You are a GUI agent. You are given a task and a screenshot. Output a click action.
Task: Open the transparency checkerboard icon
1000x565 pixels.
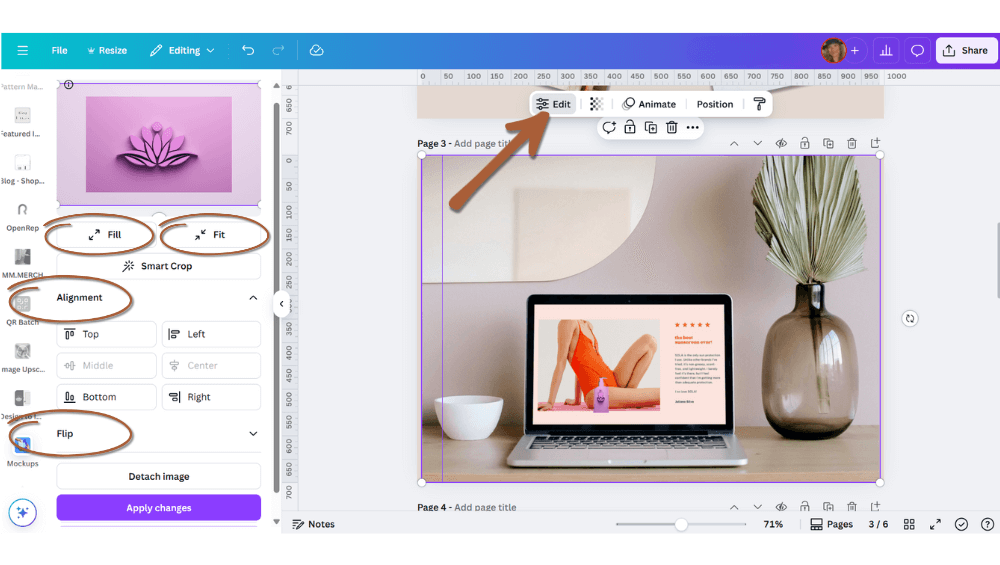596,104
